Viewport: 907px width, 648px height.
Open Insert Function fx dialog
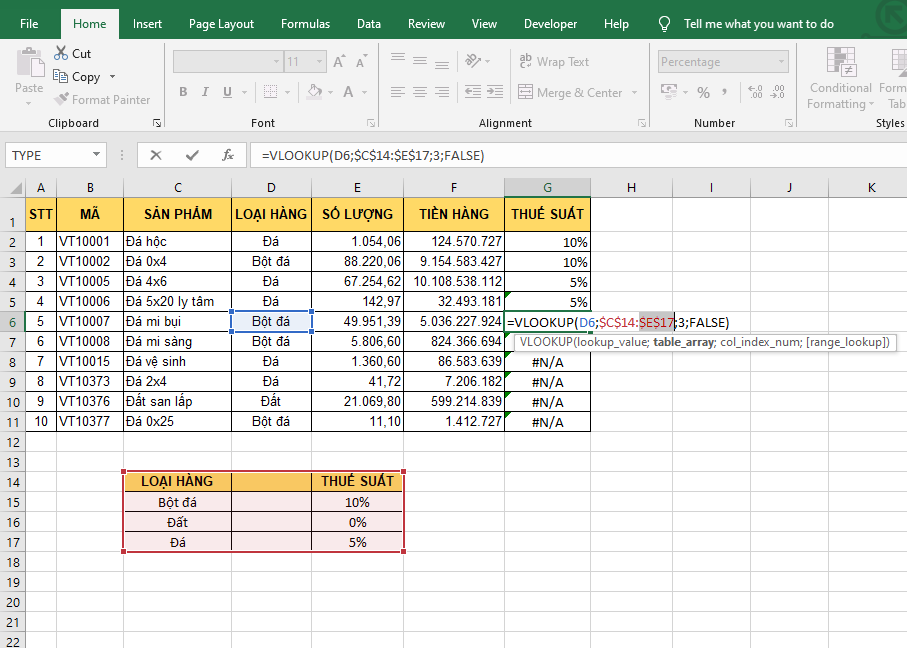point(228,155)
